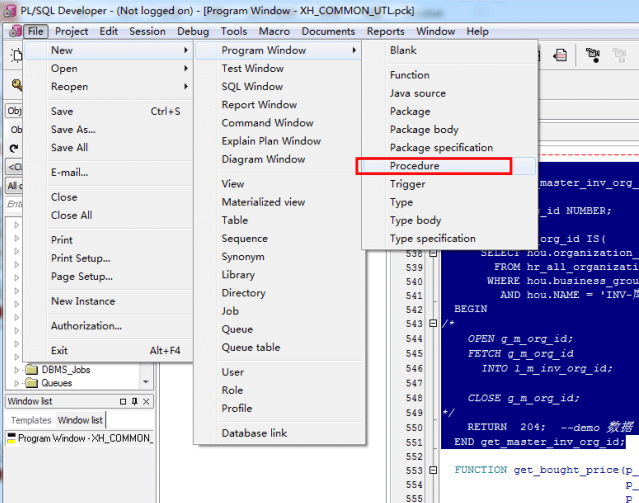639x503 pixels.
Task: Click Print Setup... in File menu
Action: [x=108, y=258]
